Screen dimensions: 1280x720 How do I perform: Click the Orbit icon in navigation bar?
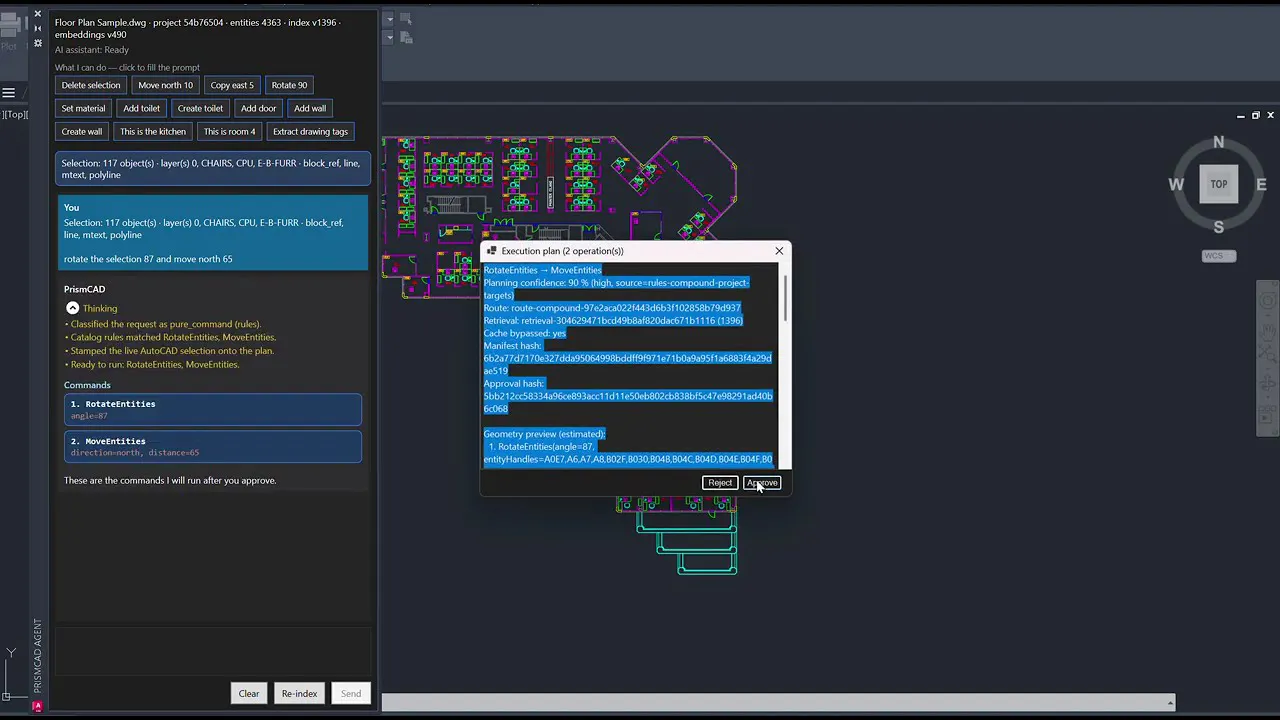tap(1268, 383)
